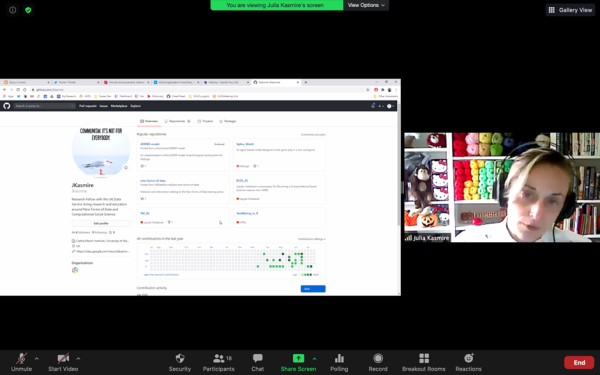Click the Edit profile button

[x=101, y=223]
